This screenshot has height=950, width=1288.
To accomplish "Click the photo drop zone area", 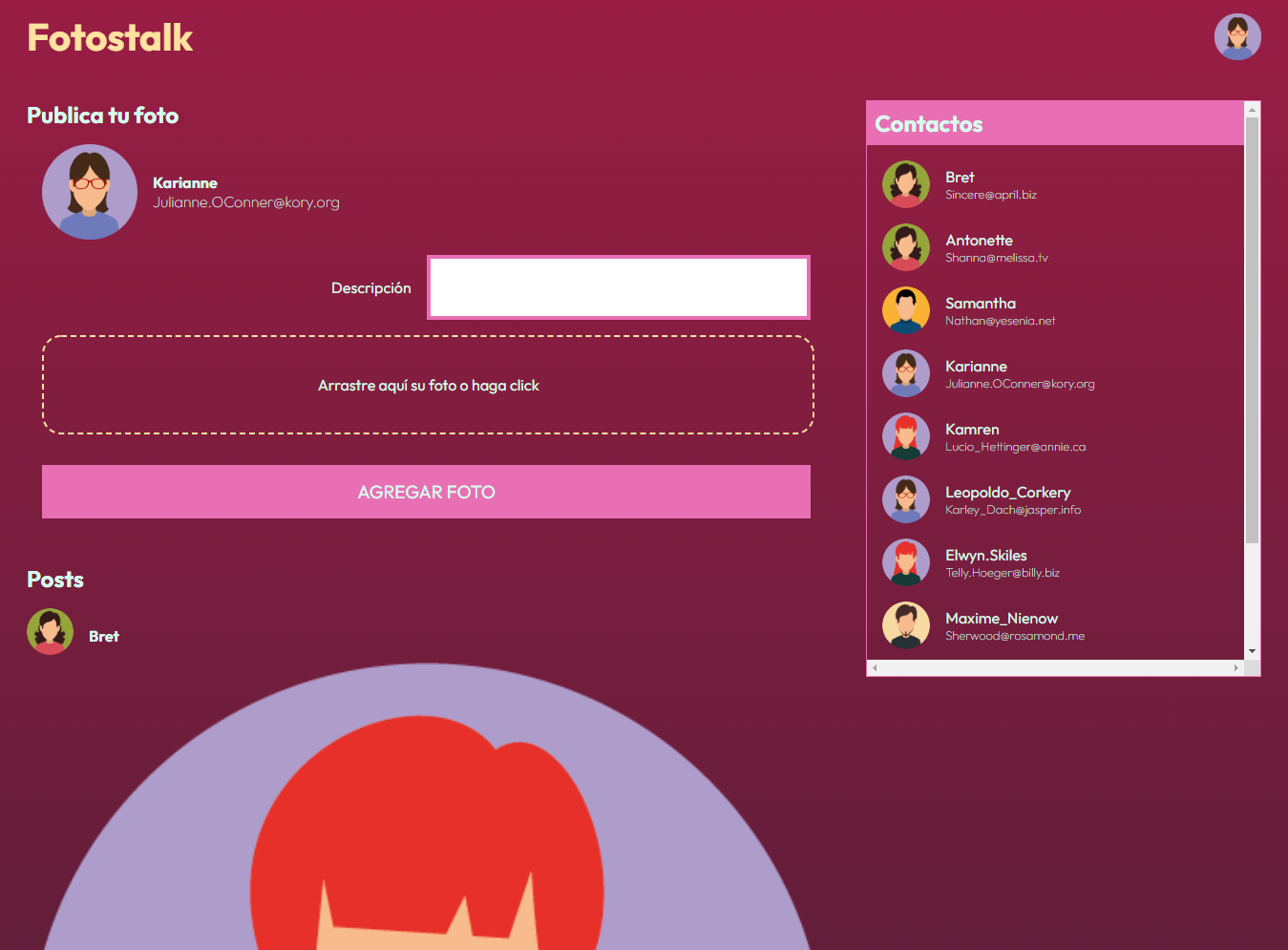I will coord(428,385).
